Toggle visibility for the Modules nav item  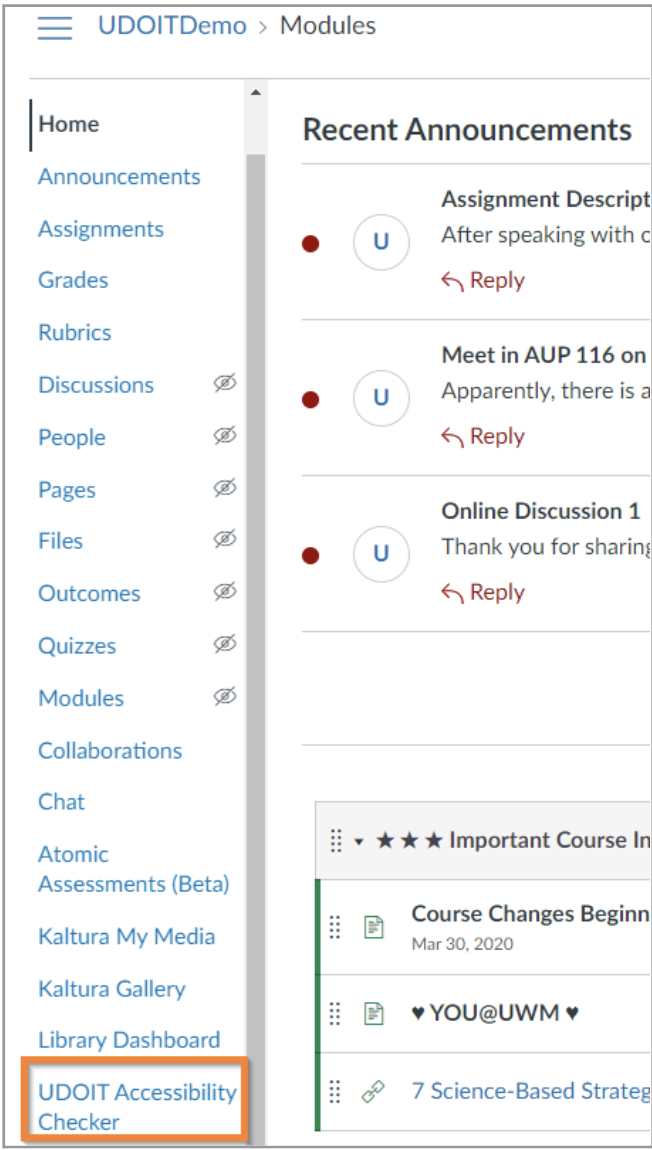pyautogui.click(x=225, y=697)
